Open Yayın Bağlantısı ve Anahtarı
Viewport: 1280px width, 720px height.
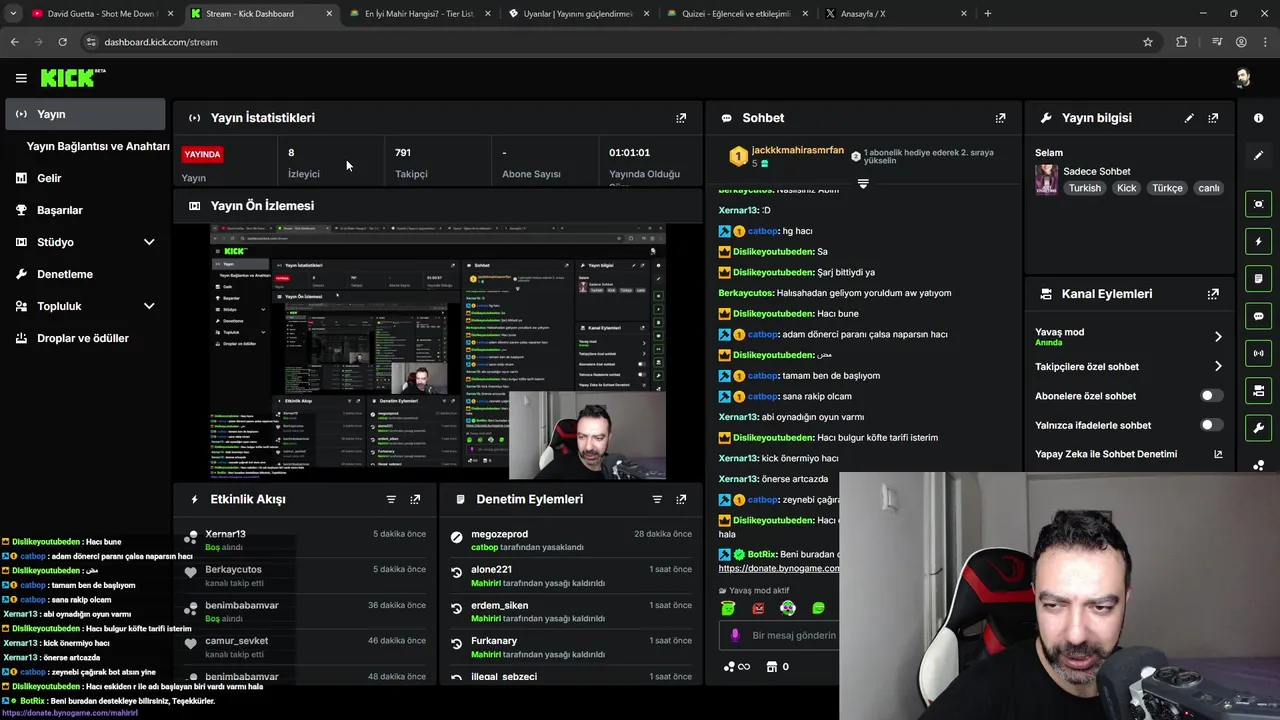click(98, 146)
